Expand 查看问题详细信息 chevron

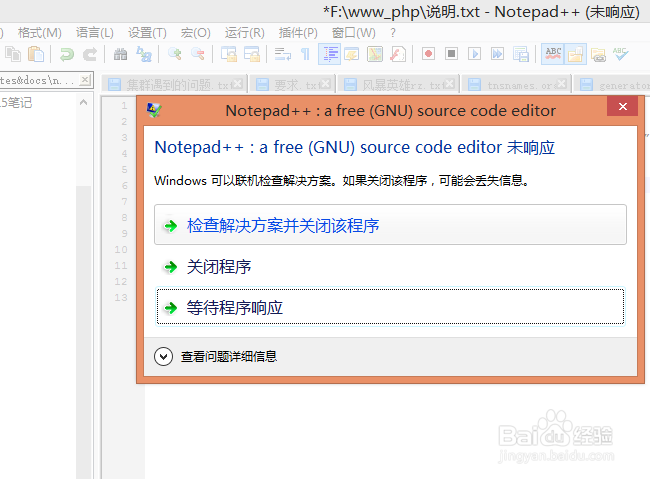pyautogui.click(x=163, y=356)
